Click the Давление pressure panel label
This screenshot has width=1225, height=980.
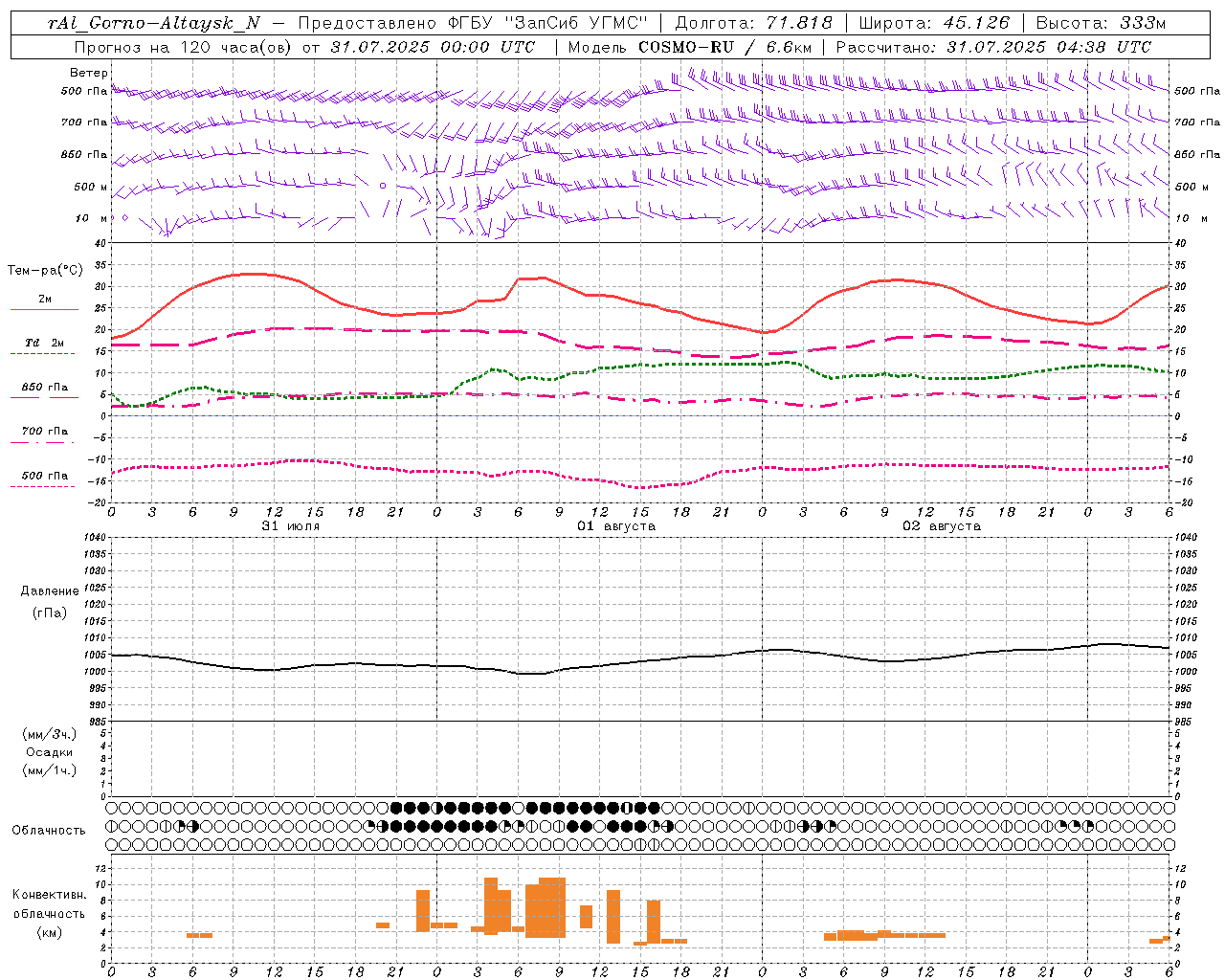50,591
